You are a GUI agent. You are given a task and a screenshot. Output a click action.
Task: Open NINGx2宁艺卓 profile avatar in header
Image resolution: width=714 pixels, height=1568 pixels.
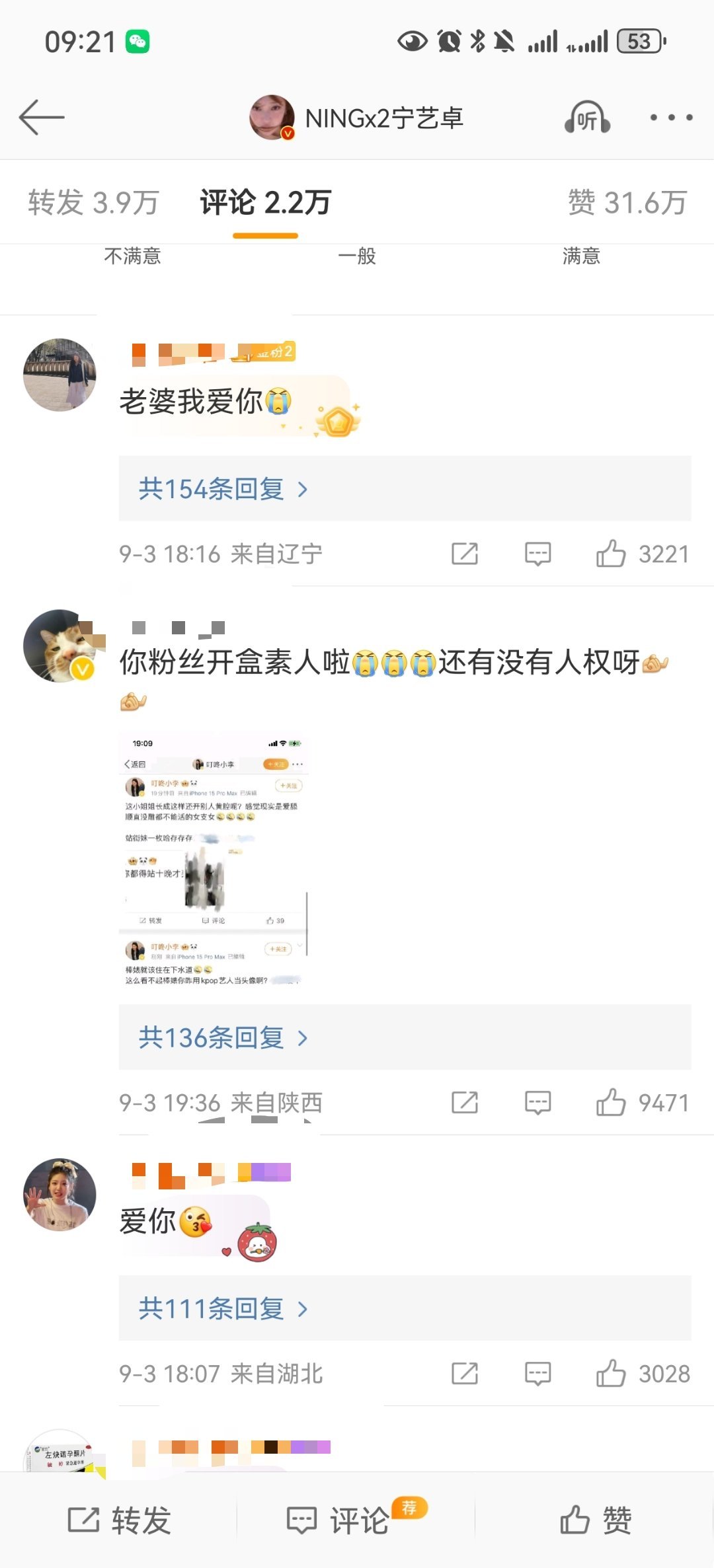[272, 118]
